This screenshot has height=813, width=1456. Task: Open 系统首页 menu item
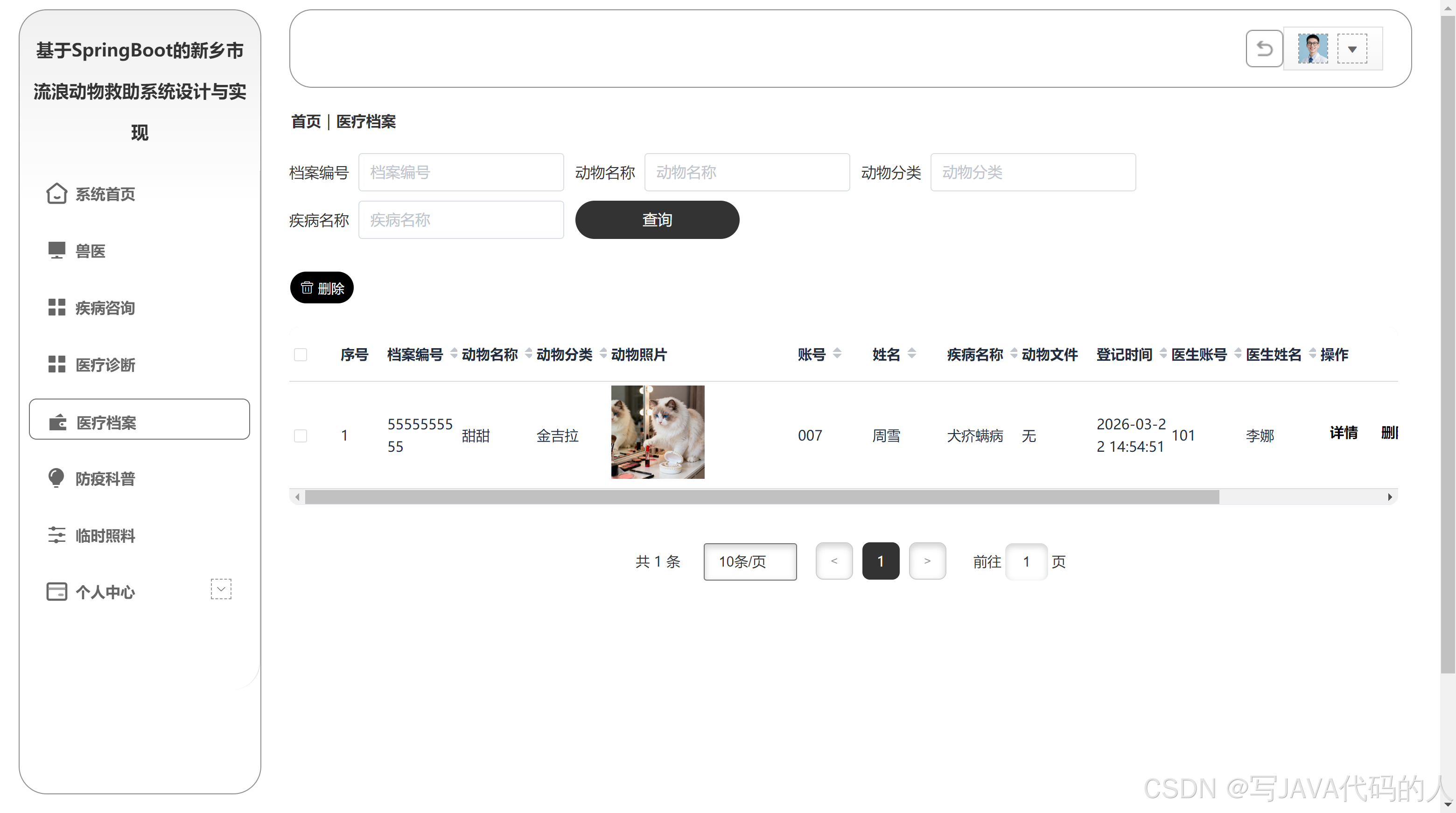click(x=139, y=194)
